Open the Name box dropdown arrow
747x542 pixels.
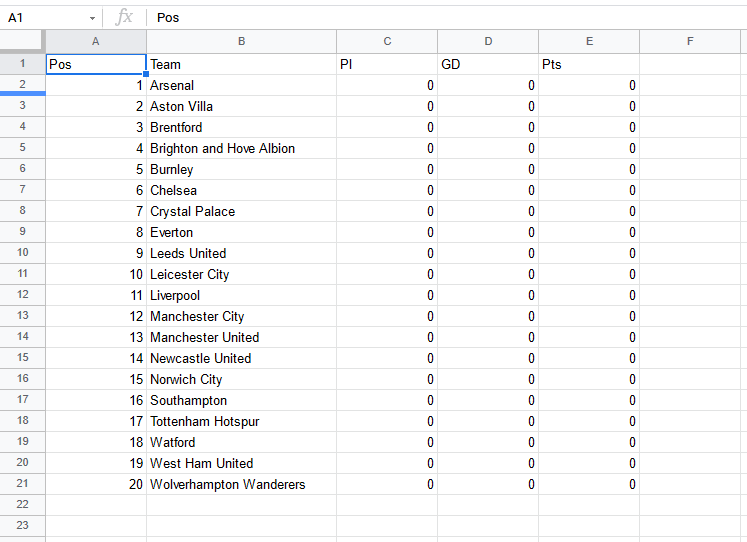[92, 18]
